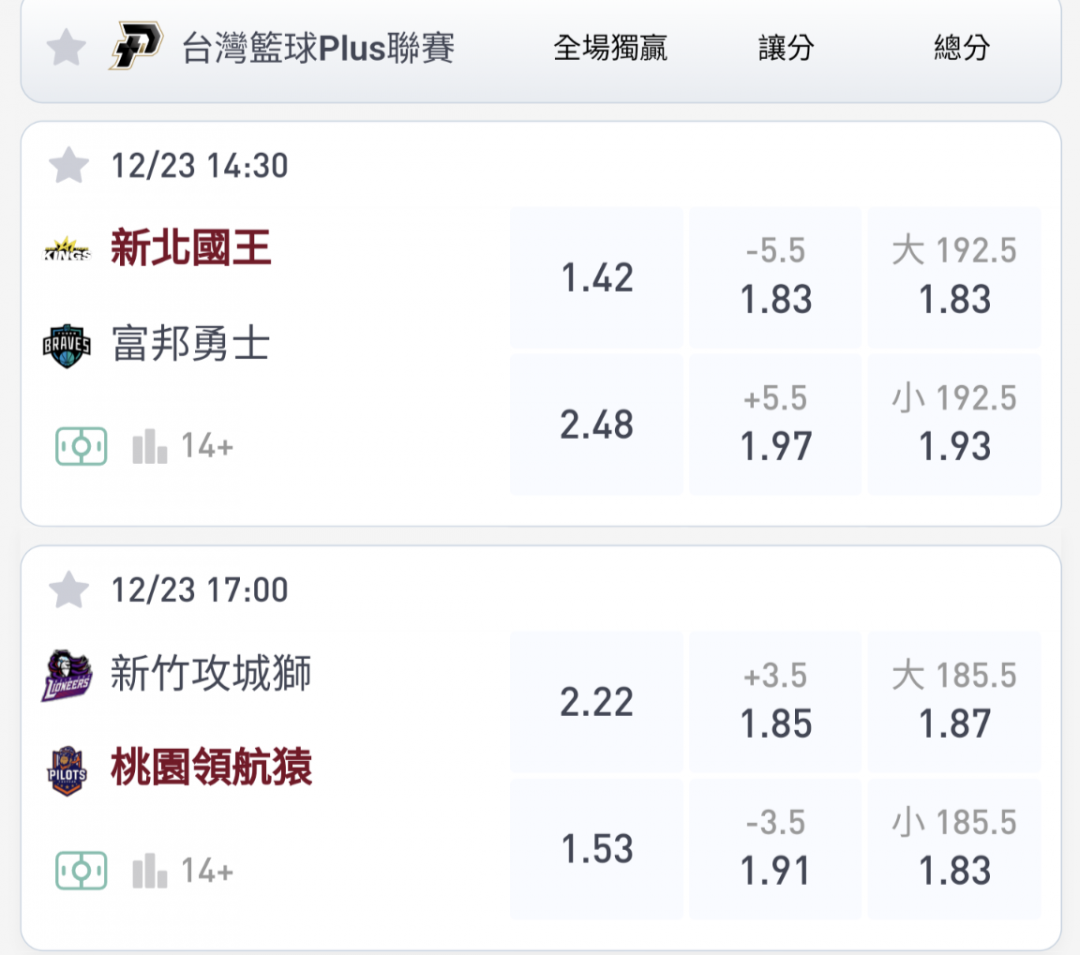Favorite the 台灣籃球Plus聯賽 league star
Screen dimensions: 1080x955
click(x=66, y=48)
